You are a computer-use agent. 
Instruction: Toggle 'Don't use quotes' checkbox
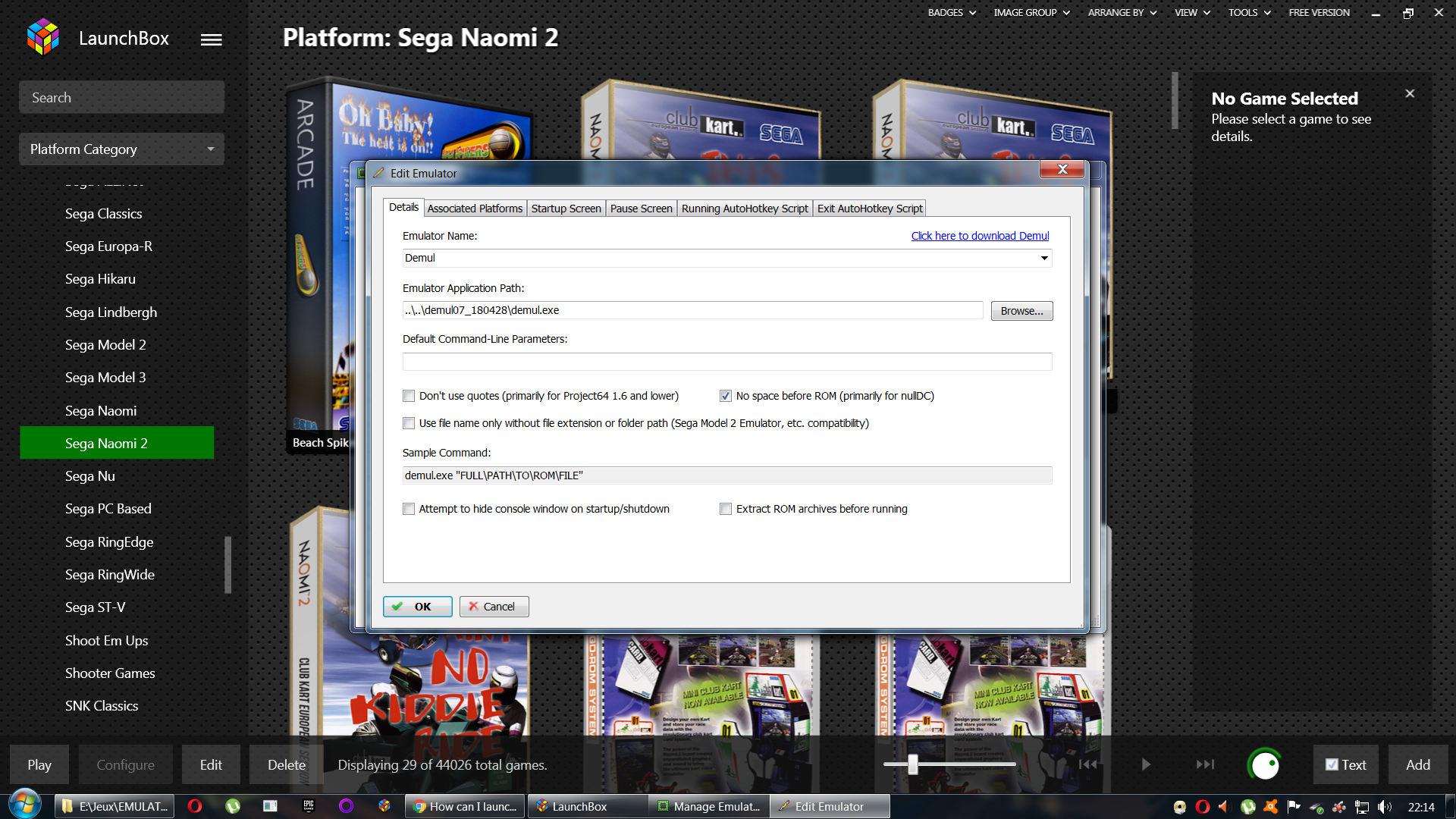point(409,396)
